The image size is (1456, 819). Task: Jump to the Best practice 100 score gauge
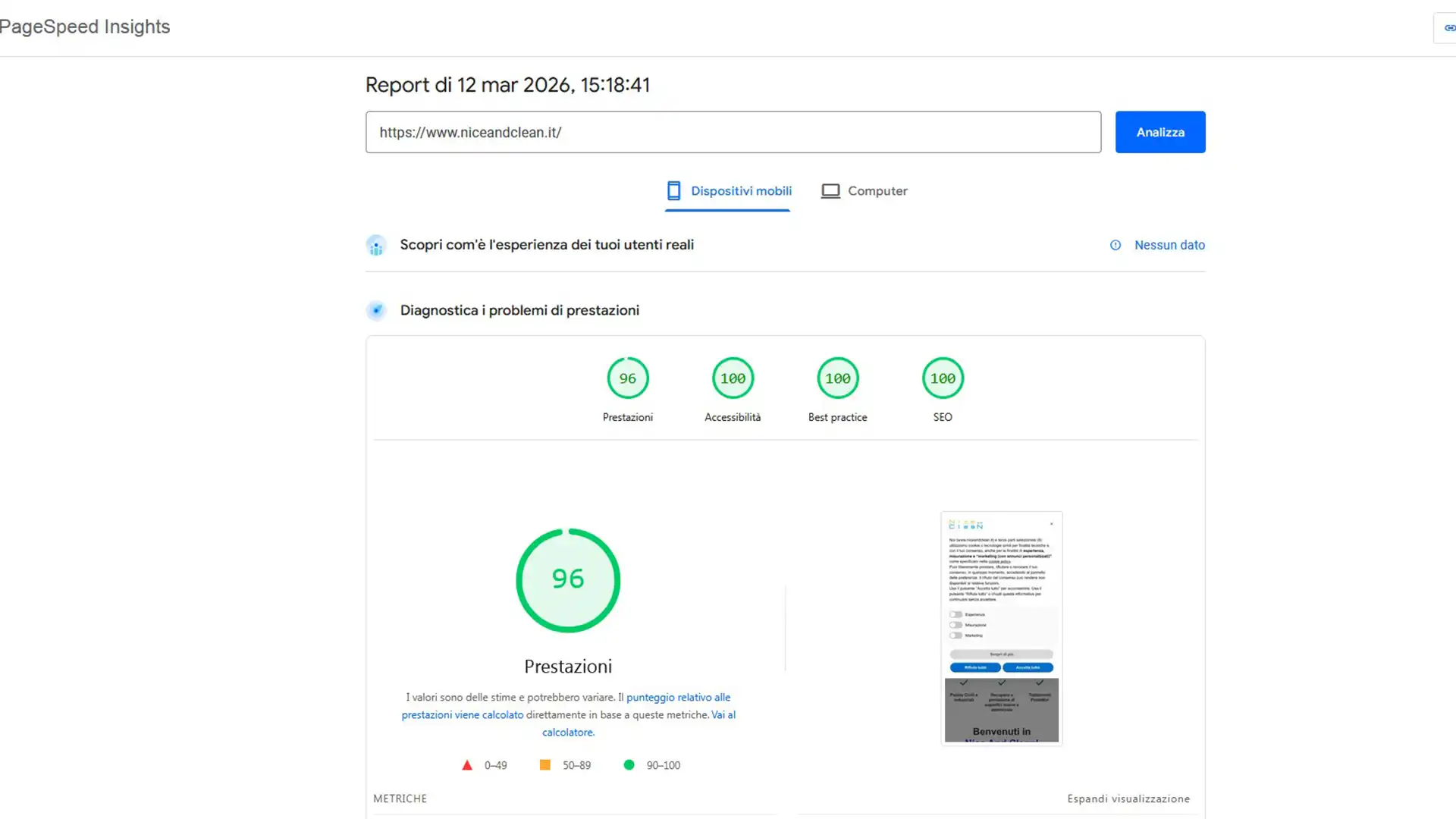tap(837, 378)
